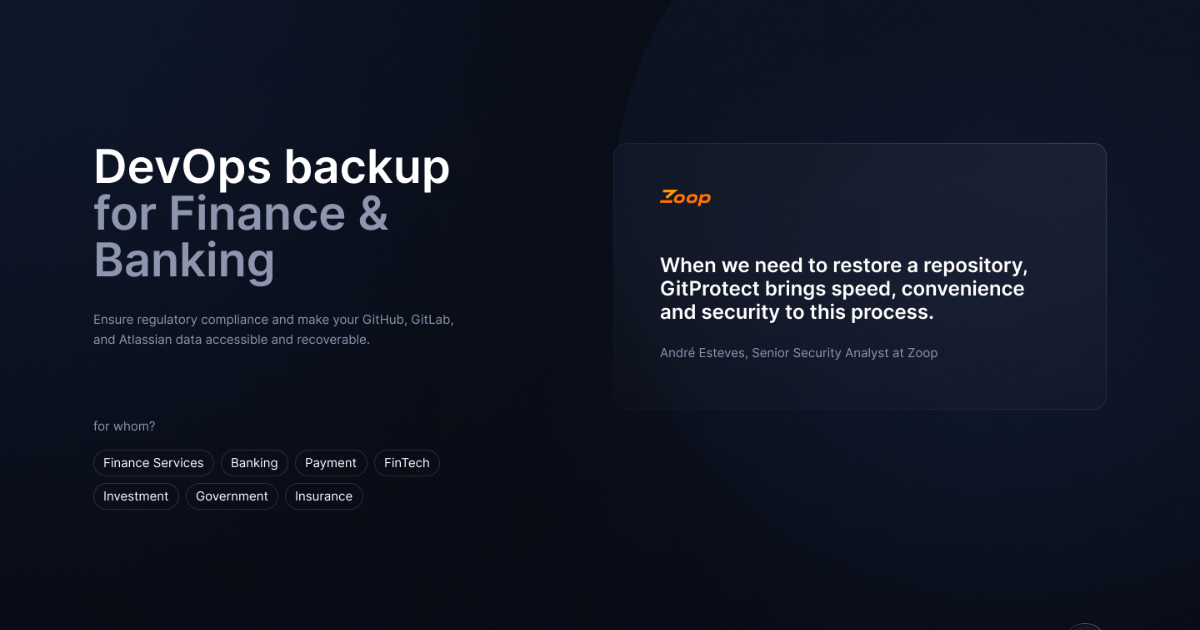This screenshot has width=1200, height=630.
Task: Select the Payment pill a second time
Action: pos(331,462)
